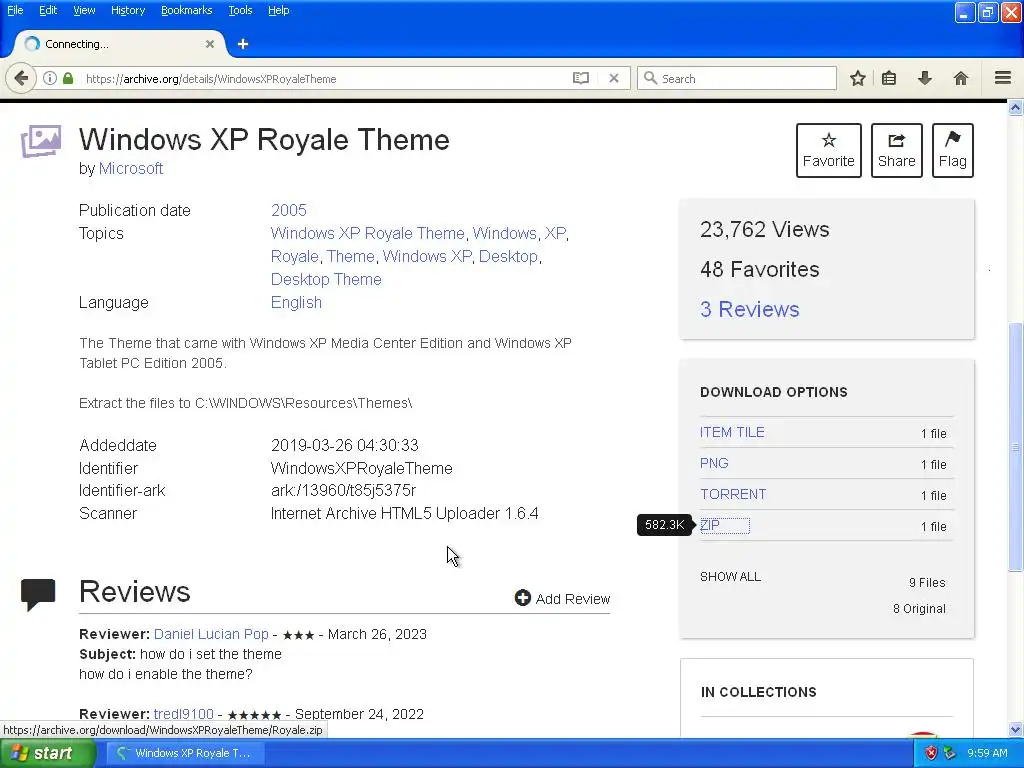The height and width of the screenshot is (768, 1024).
Task: Bookmark this page with the star icon
Action: coord(857,78)
